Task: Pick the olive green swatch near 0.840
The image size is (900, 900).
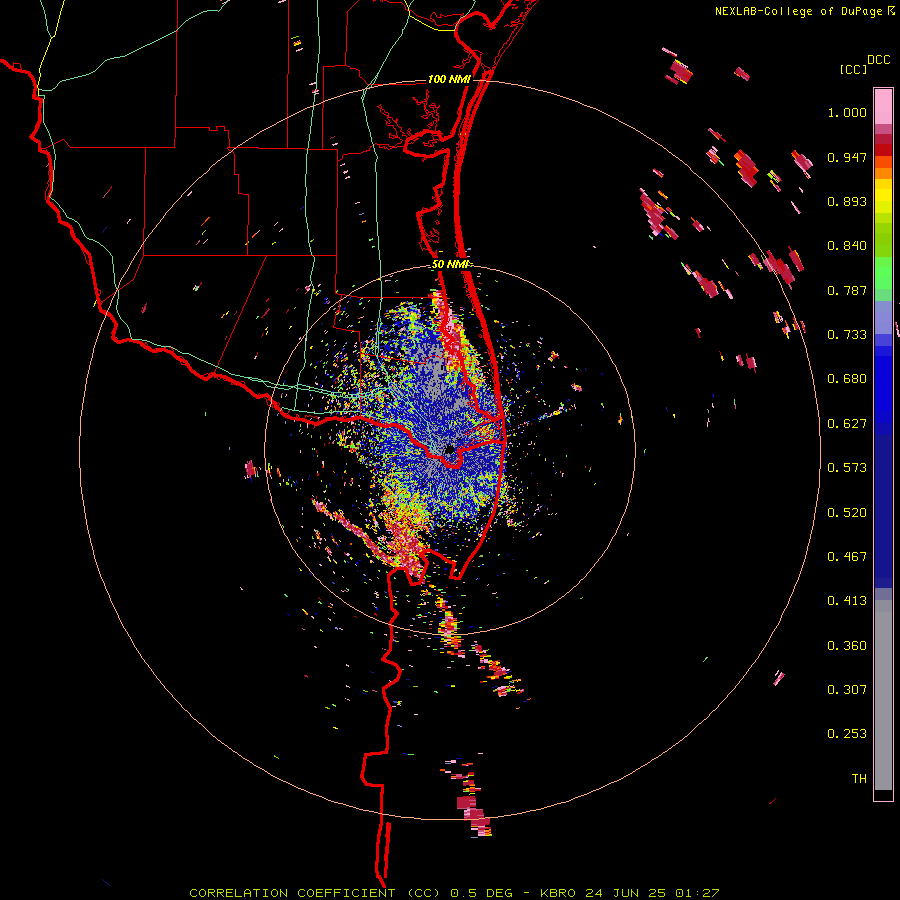Action: (883, 240)
